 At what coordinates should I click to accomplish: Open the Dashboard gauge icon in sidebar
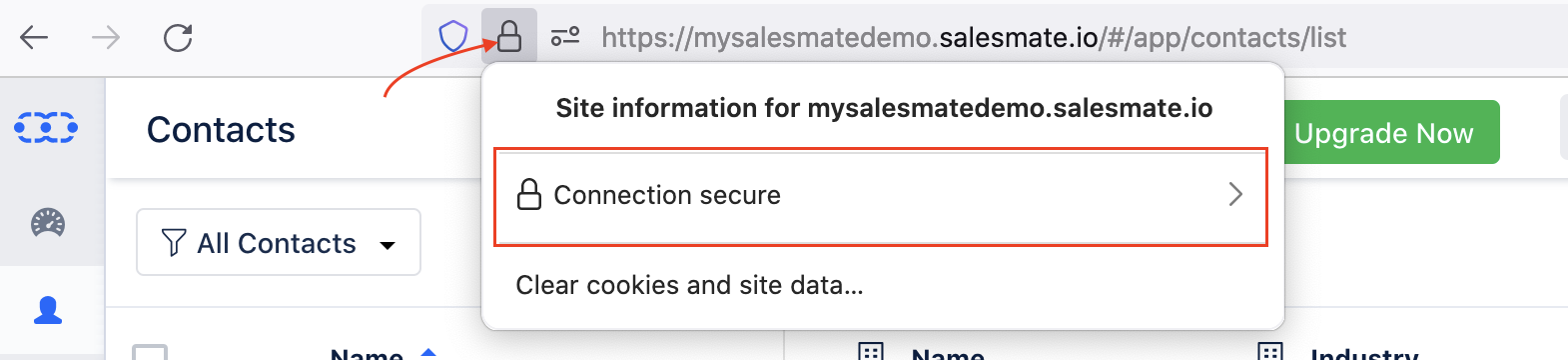48,222
